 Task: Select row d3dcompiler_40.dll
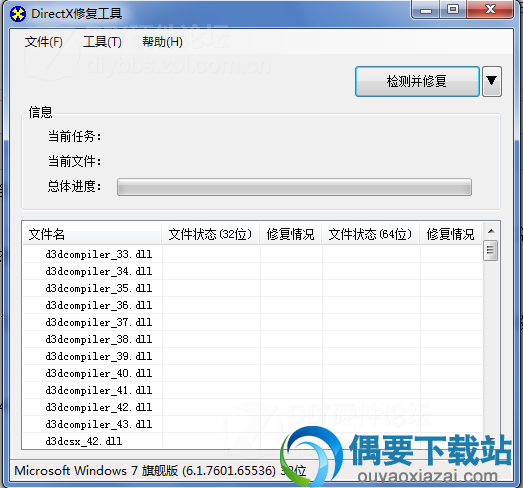(x=252, y=374)
